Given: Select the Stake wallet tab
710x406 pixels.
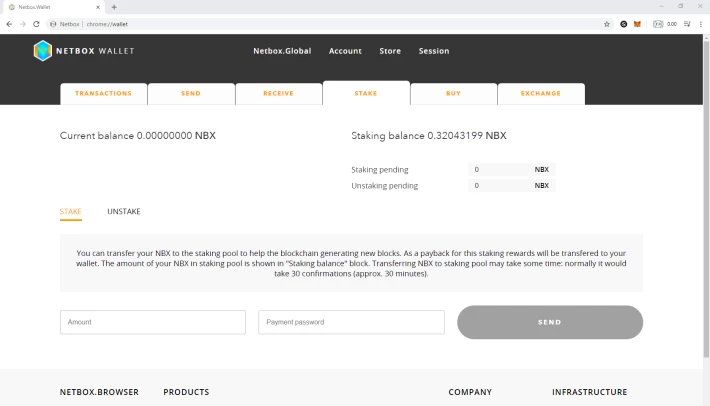Looking at the screenshot, I should pos(366,93).
